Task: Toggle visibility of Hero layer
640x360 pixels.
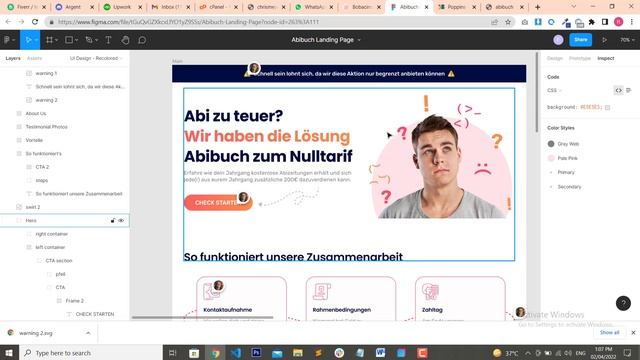Action: [121, 220]
